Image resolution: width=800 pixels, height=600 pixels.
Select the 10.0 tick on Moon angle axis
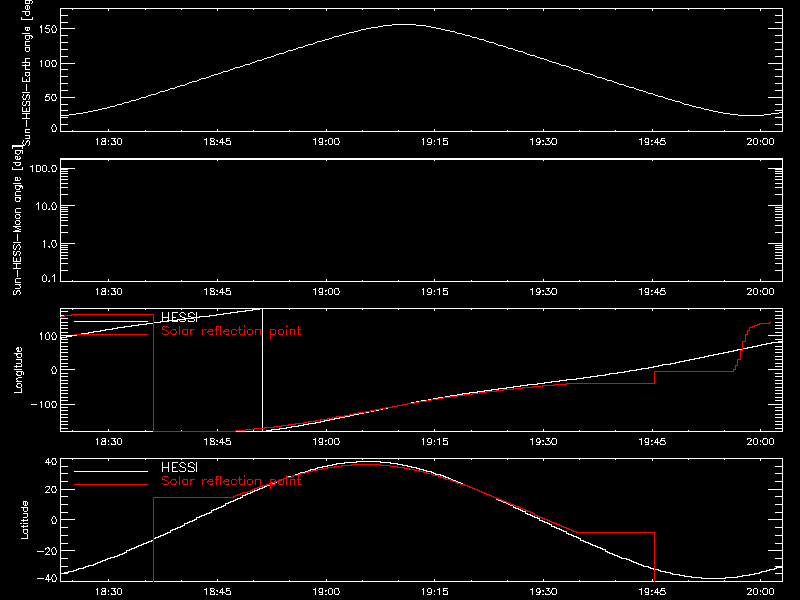click(46, 206)
